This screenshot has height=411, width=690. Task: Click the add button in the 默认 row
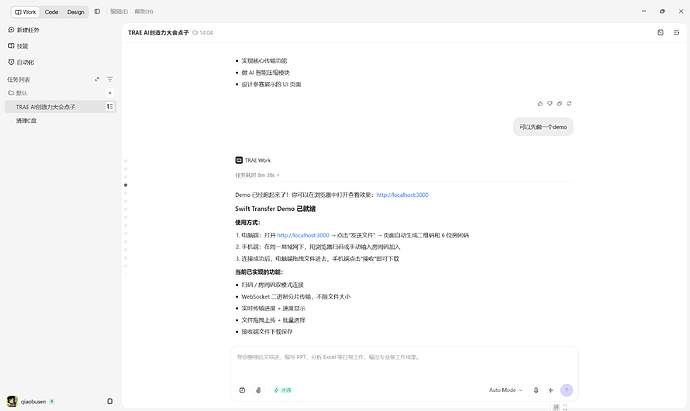110,93
